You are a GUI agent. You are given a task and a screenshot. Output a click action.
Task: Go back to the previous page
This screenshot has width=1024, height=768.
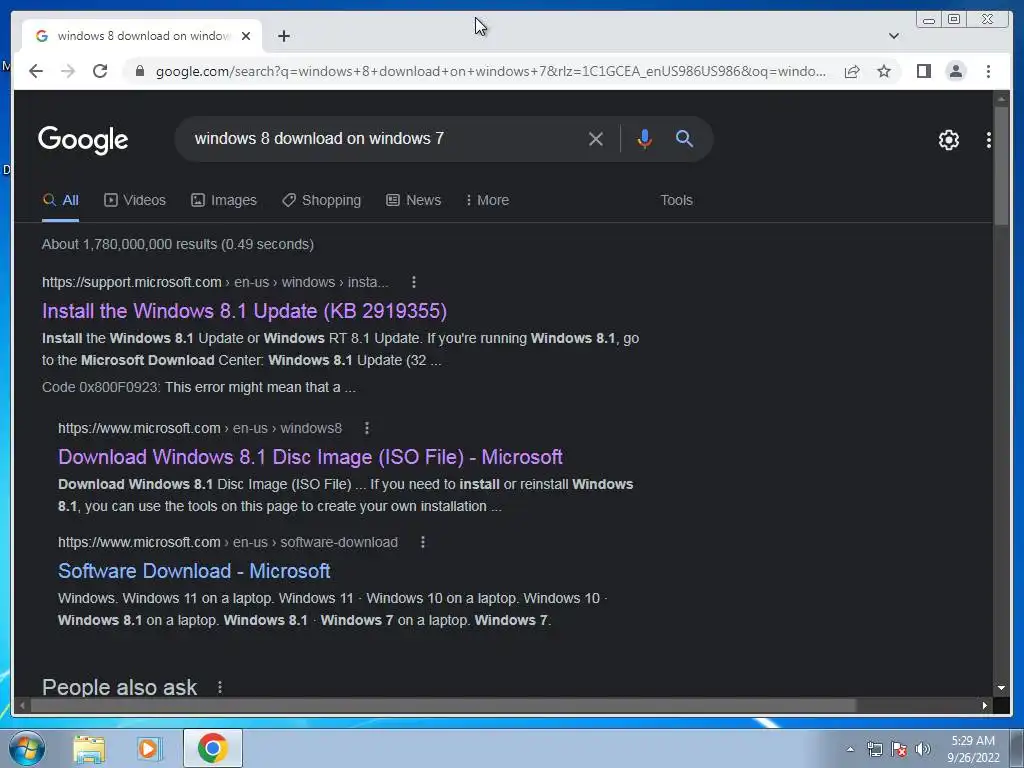point(36,71)
